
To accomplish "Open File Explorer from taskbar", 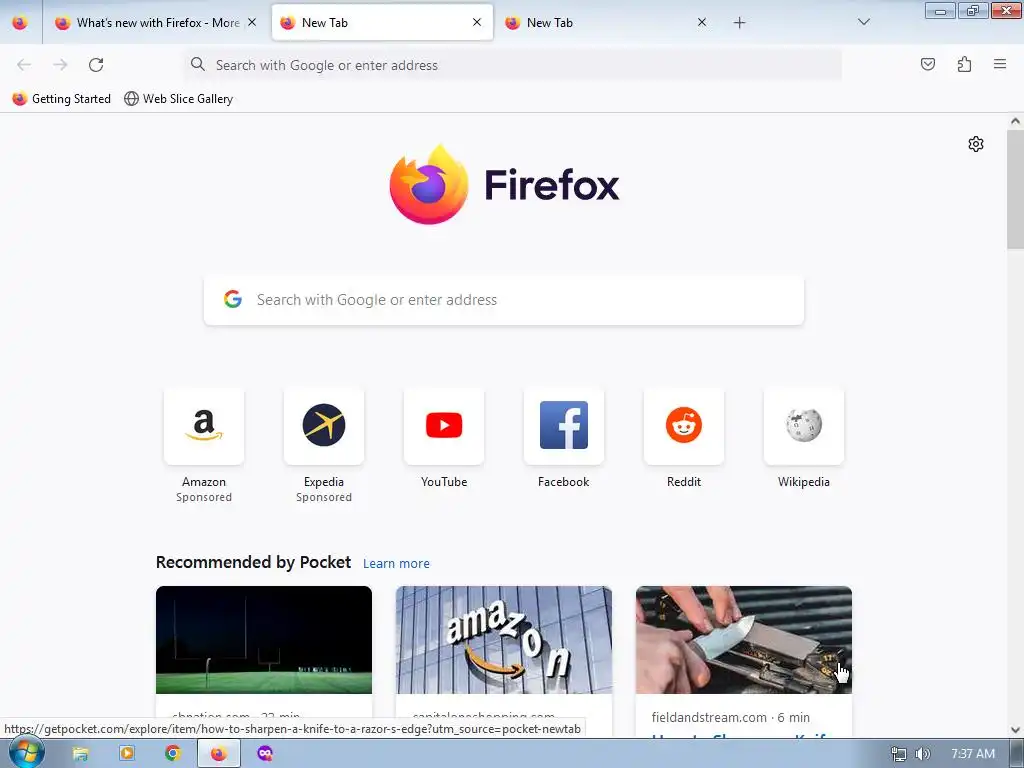I will tap(80, 754).
